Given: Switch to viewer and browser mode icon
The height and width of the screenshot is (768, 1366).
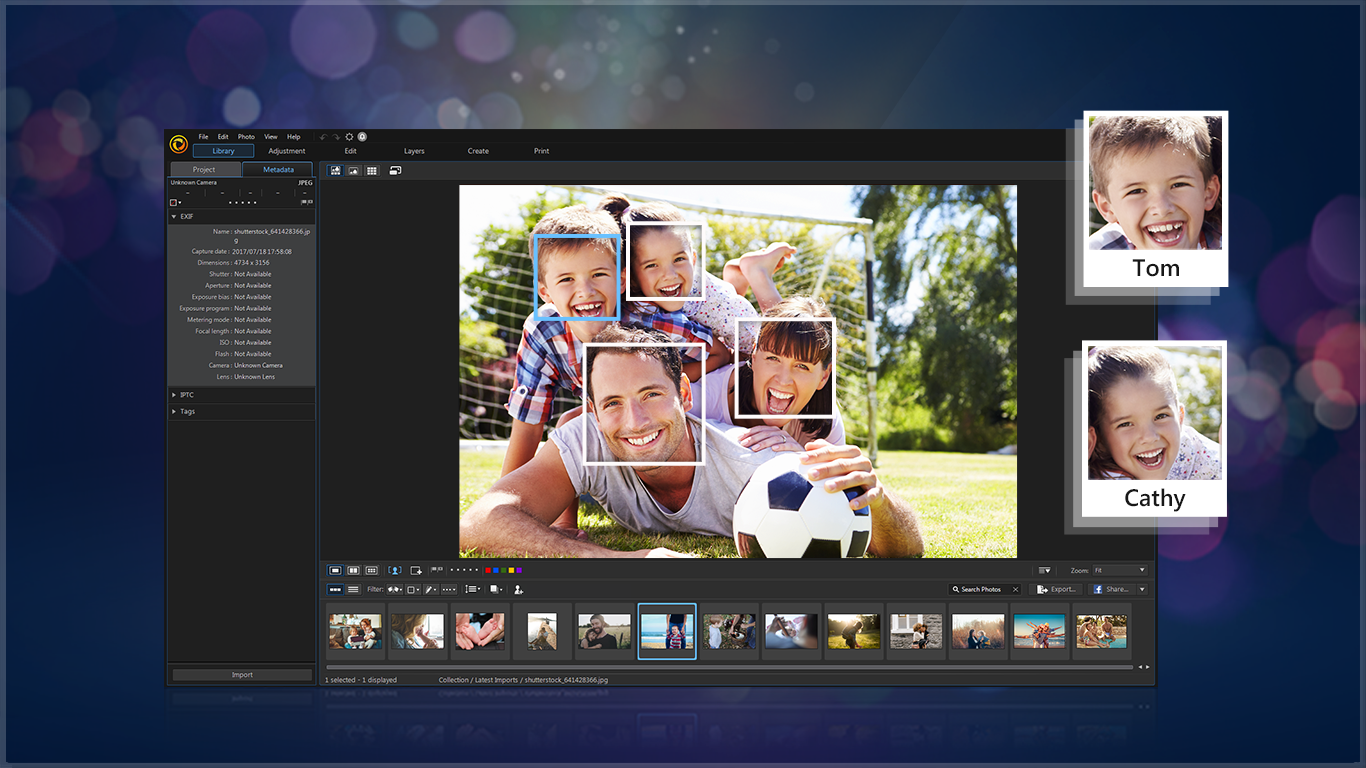Looking at the screenshot, I should [336, 171].
